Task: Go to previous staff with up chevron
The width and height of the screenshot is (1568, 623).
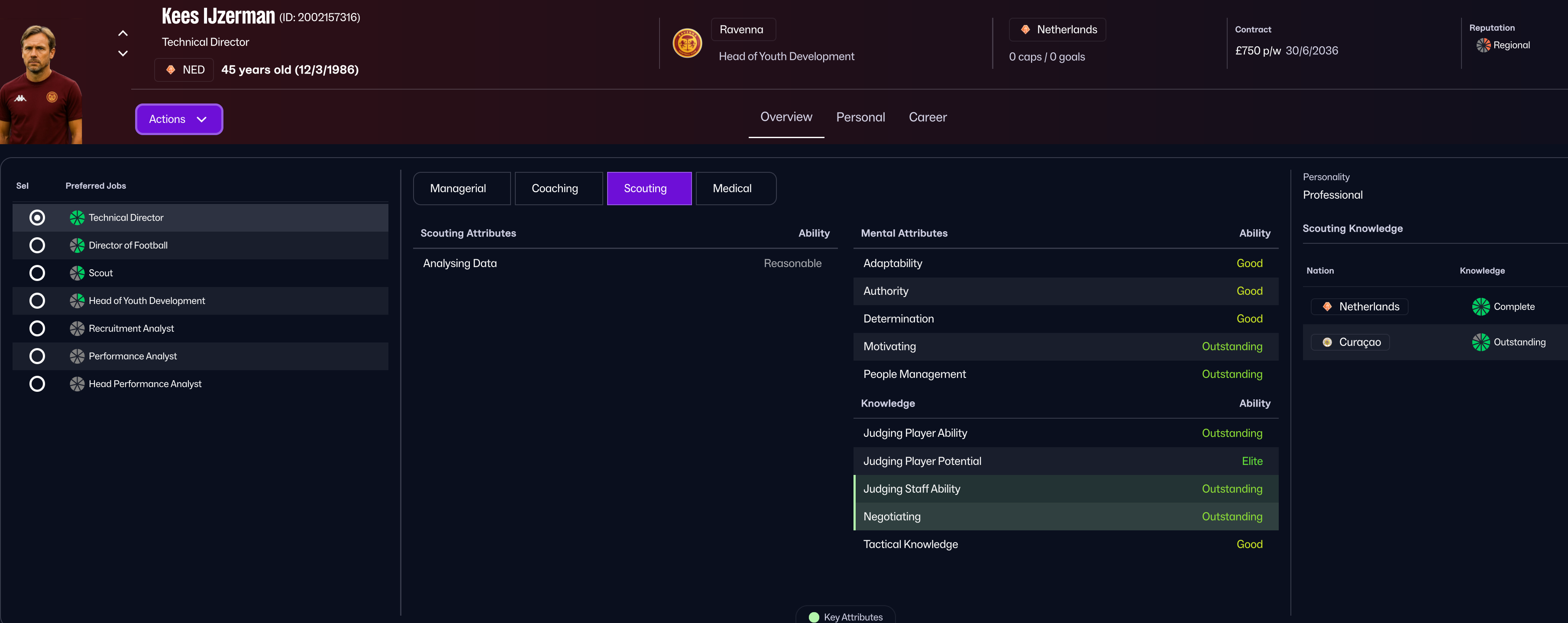Action: [123, 33]
